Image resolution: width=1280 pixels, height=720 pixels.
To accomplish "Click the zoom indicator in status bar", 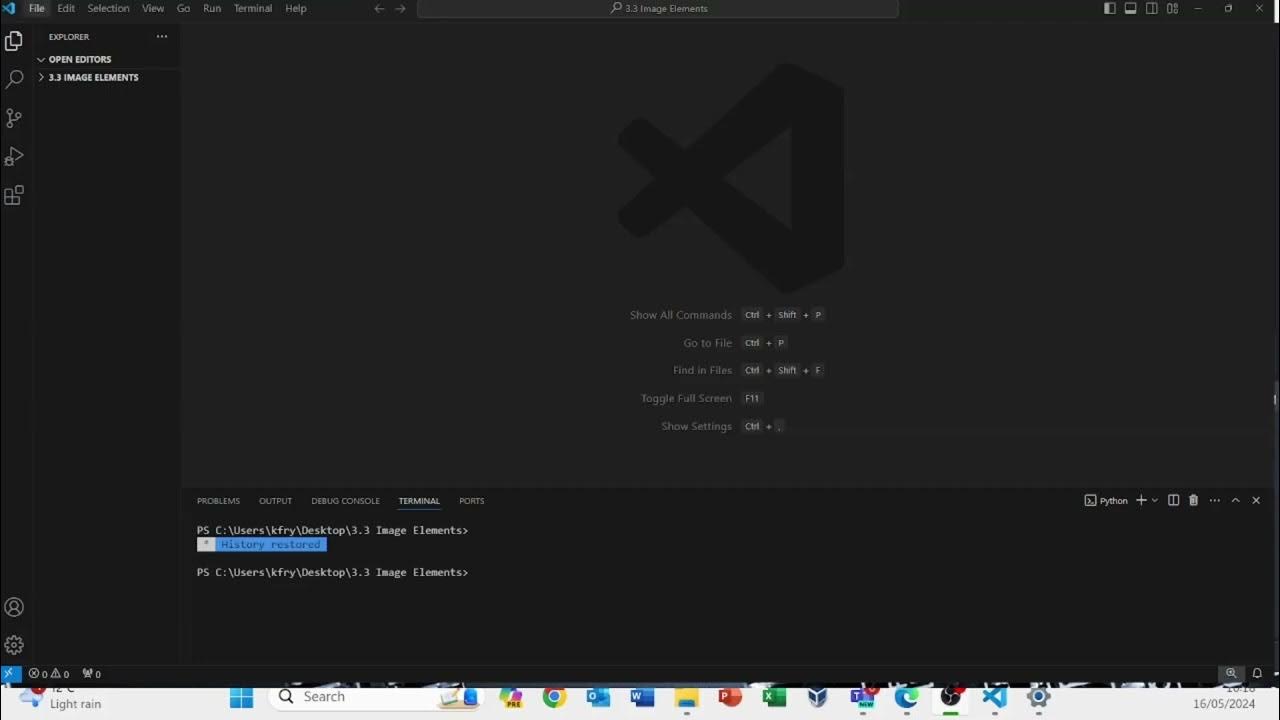I will point(1231,674).
